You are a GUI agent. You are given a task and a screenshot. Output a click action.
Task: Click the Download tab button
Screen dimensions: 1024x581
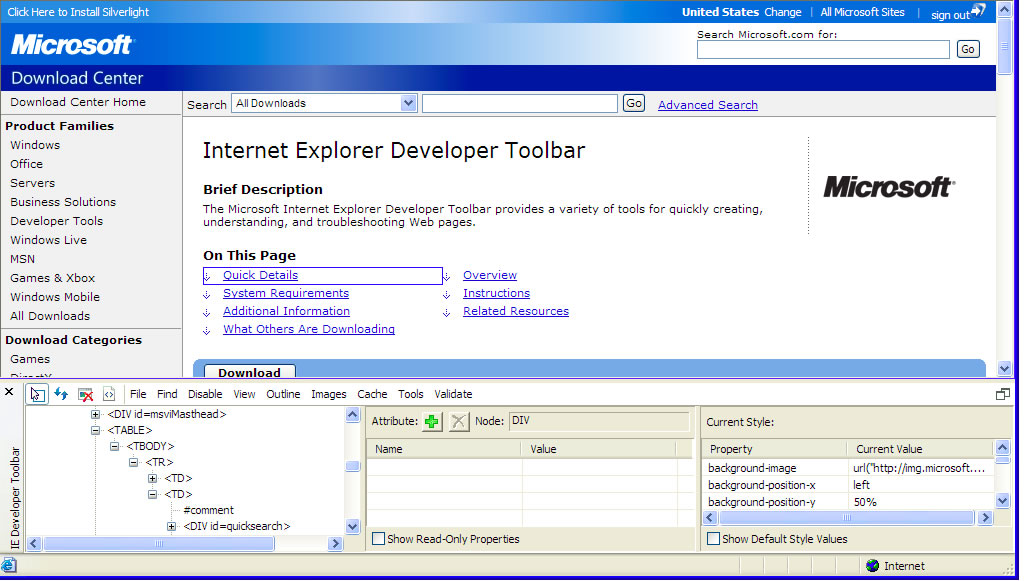tap(249, 371)
